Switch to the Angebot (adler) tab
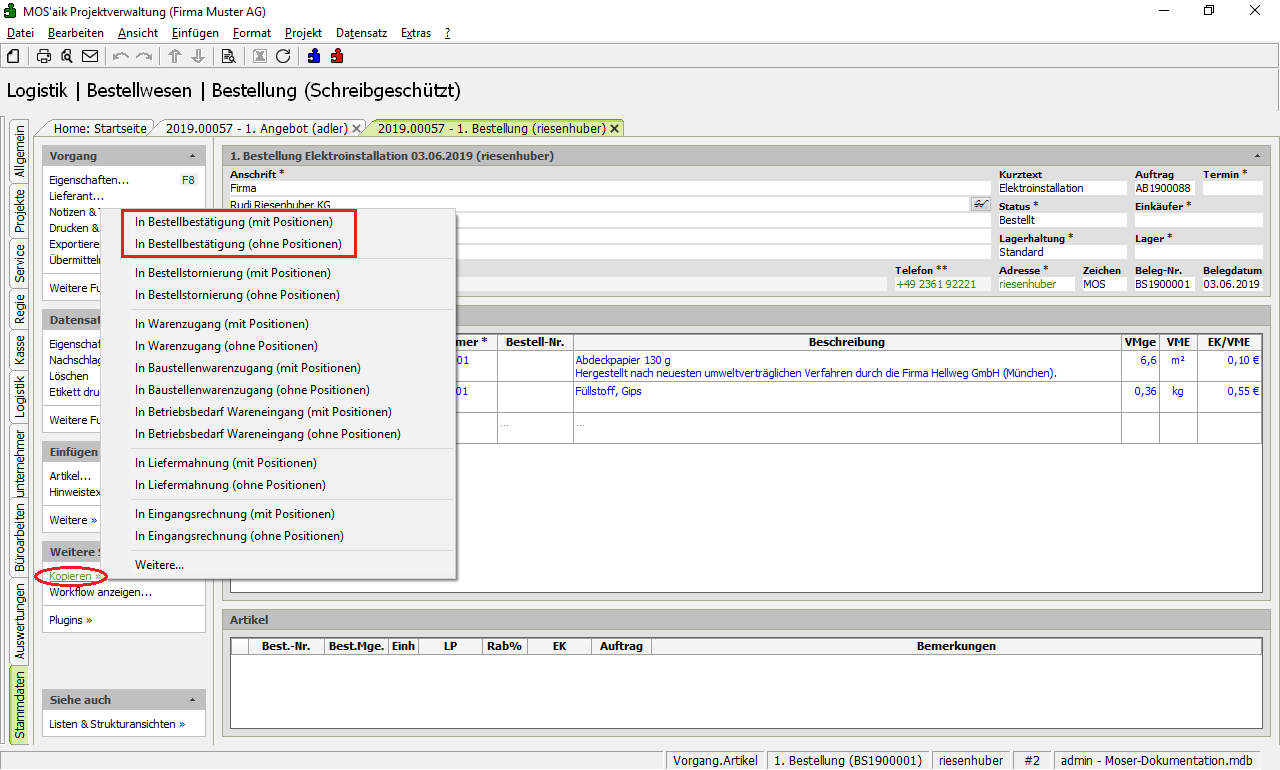 [x=256, y=128]
